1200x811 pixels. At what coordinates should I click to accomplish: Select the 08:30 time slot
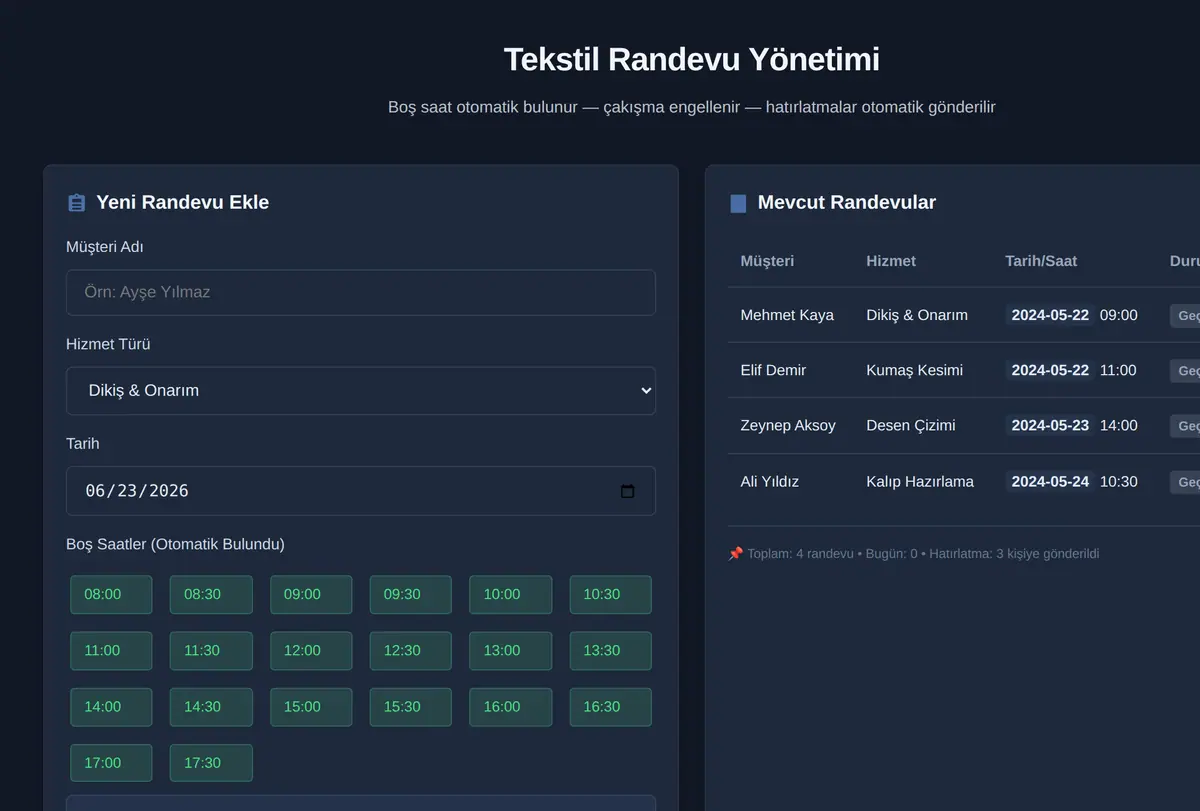tap(211, 594)
